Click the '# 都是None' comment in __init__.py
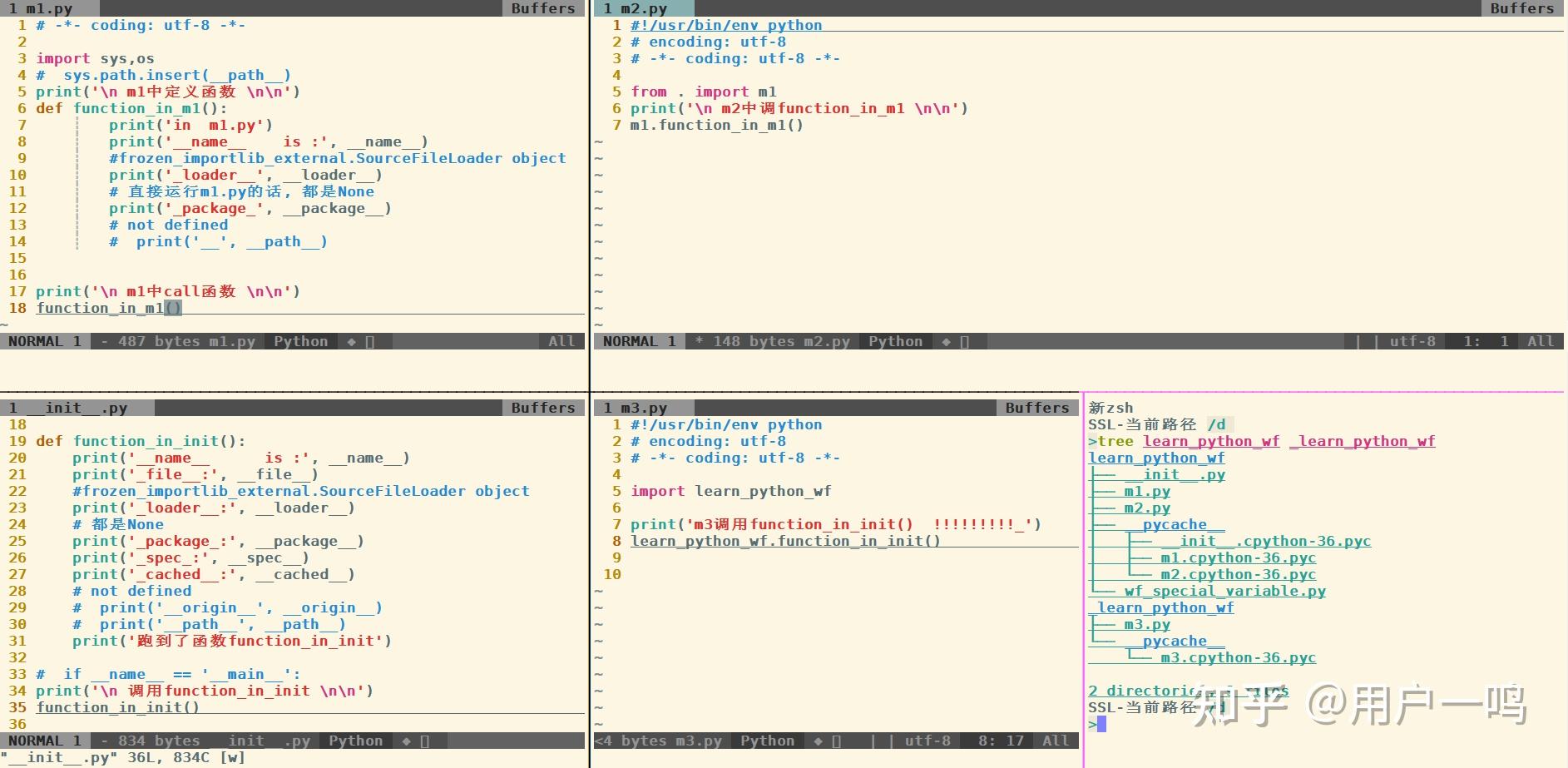 click(118, 524)
